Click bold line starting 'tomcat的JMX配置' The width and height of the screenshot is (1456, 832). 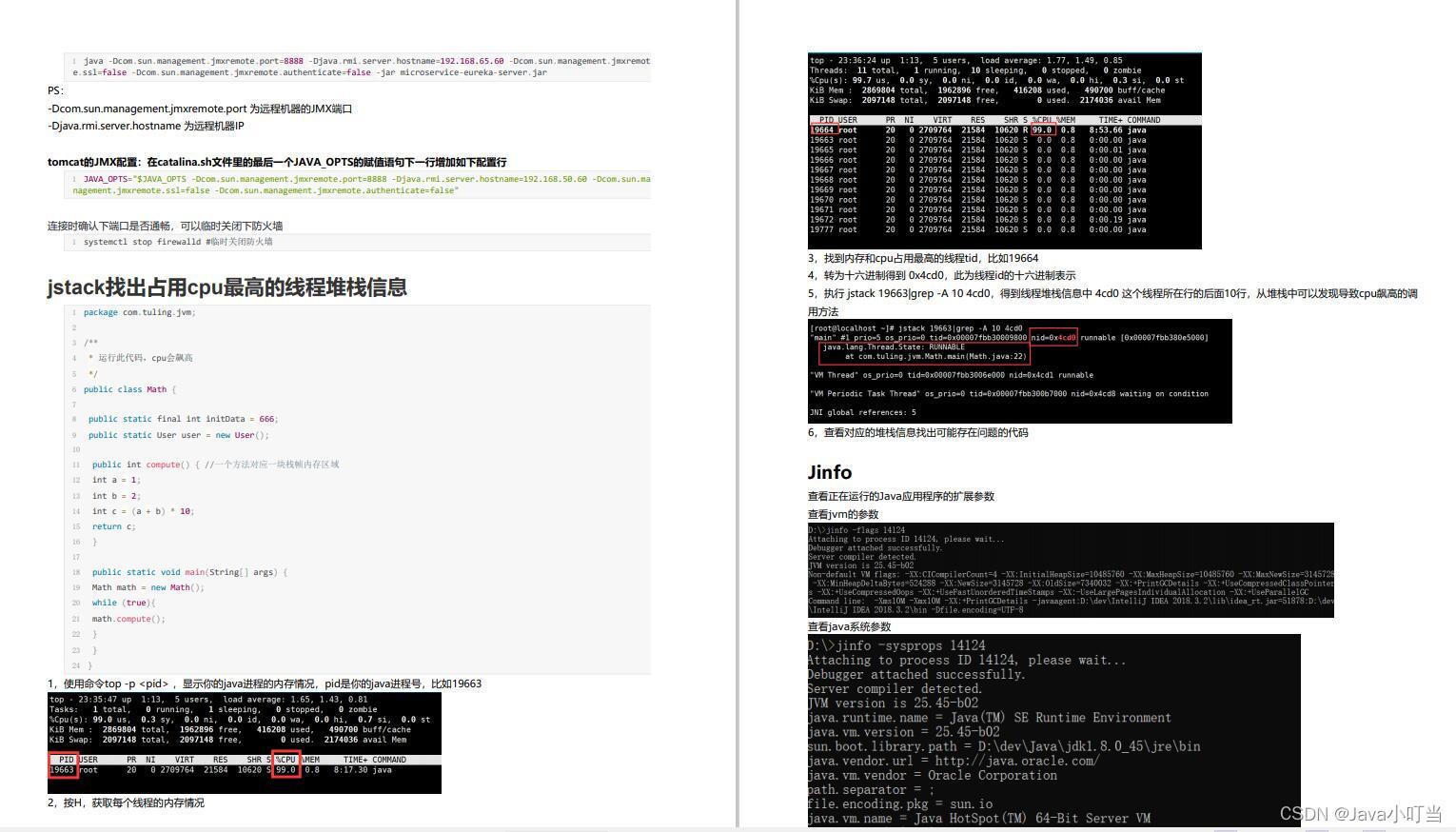point(277,162)
